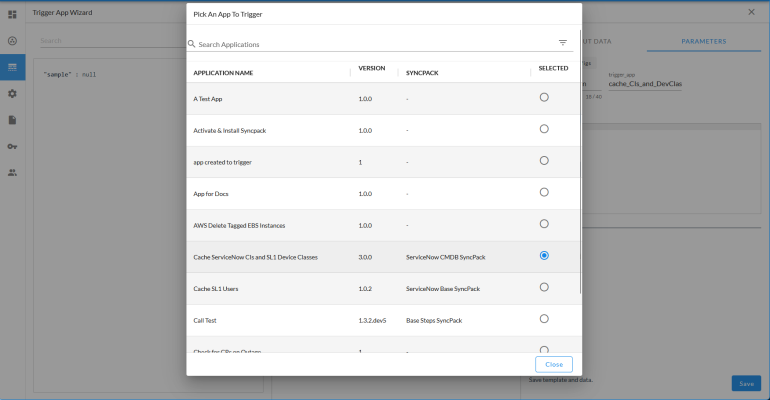The image size is (770, 400).
Task: Switch to the Parameters tab
Action: (703, 42)
